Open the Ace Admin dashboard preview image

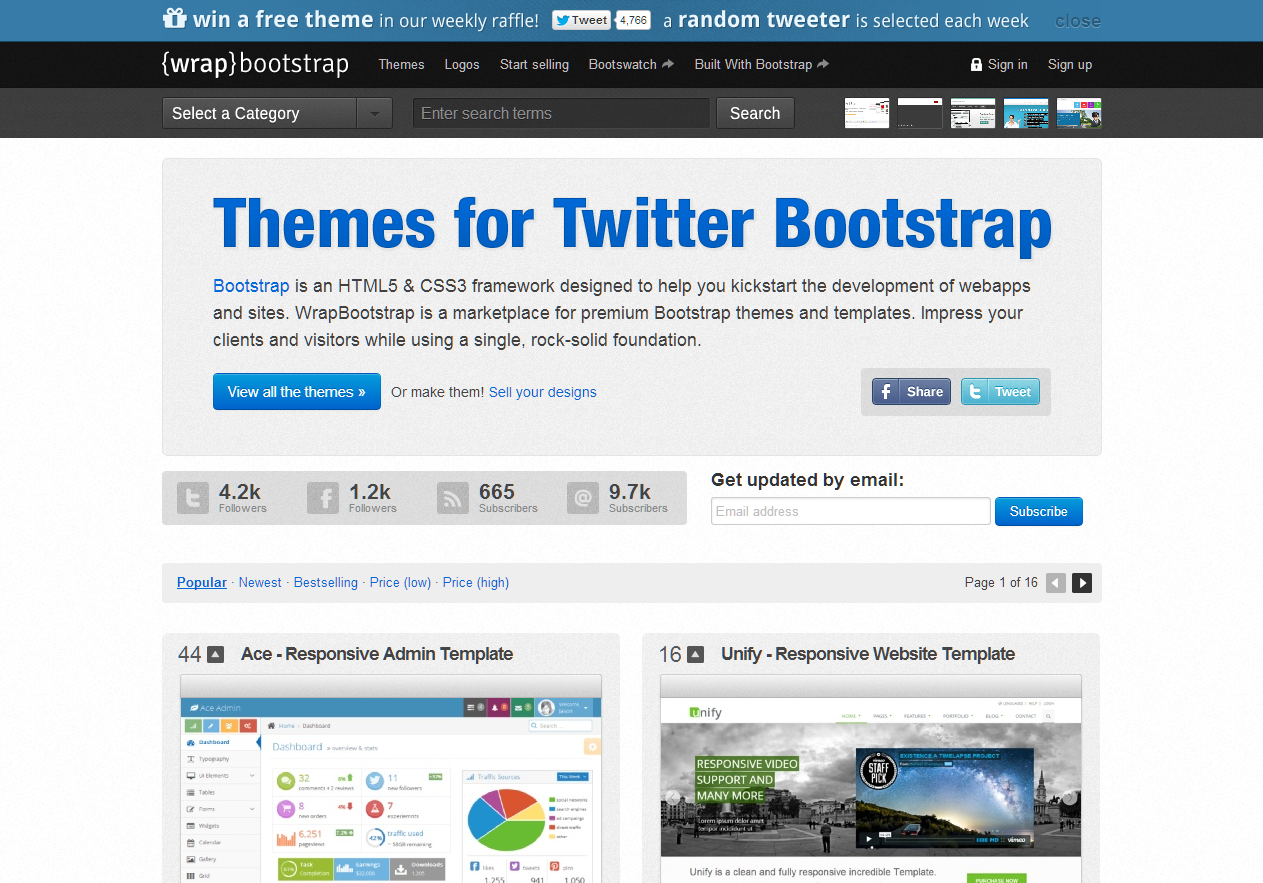pos(391,779)
